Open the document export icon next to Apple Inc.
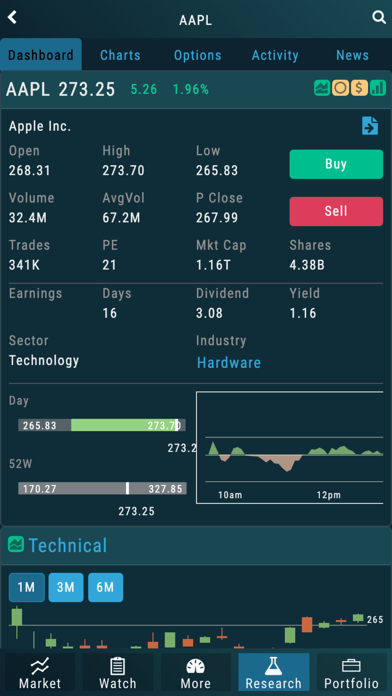Screen dimensions: 392x696 (370, 126)
